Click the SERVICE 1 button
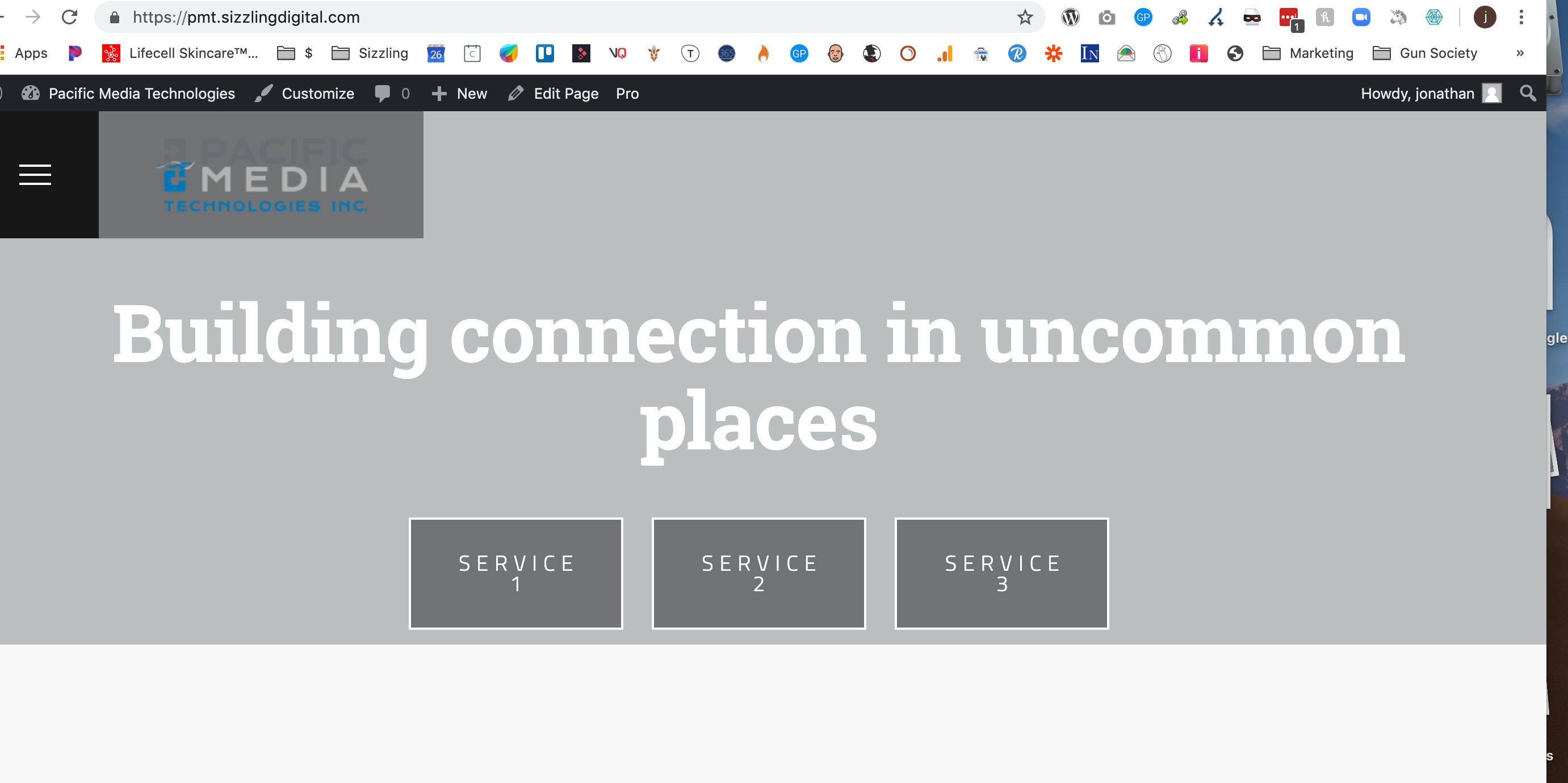Viewport: 1568px width, 783px height. click(x=515, y=573)
